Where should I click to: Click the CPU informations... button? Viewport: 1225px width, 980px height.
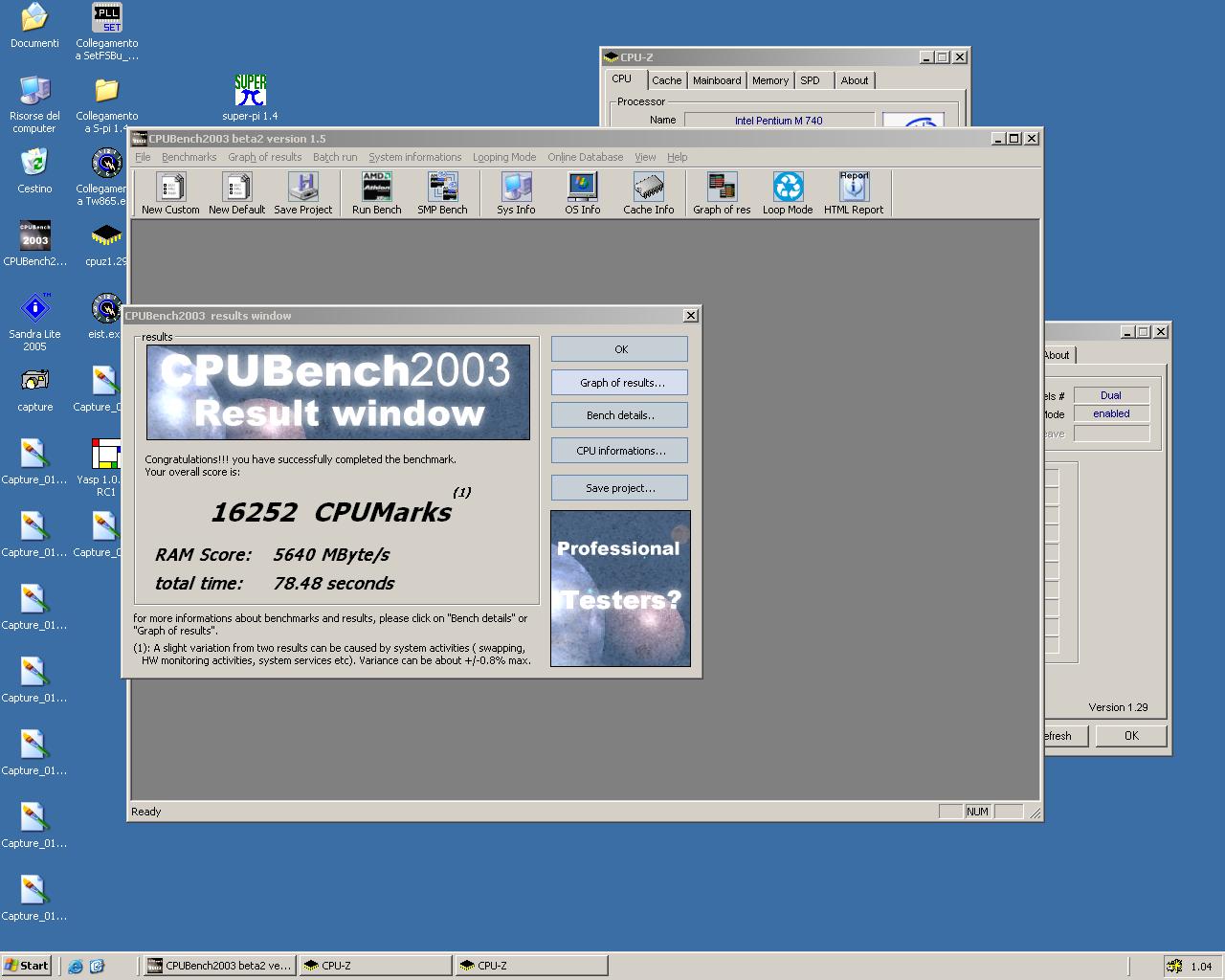coord(619,451)
